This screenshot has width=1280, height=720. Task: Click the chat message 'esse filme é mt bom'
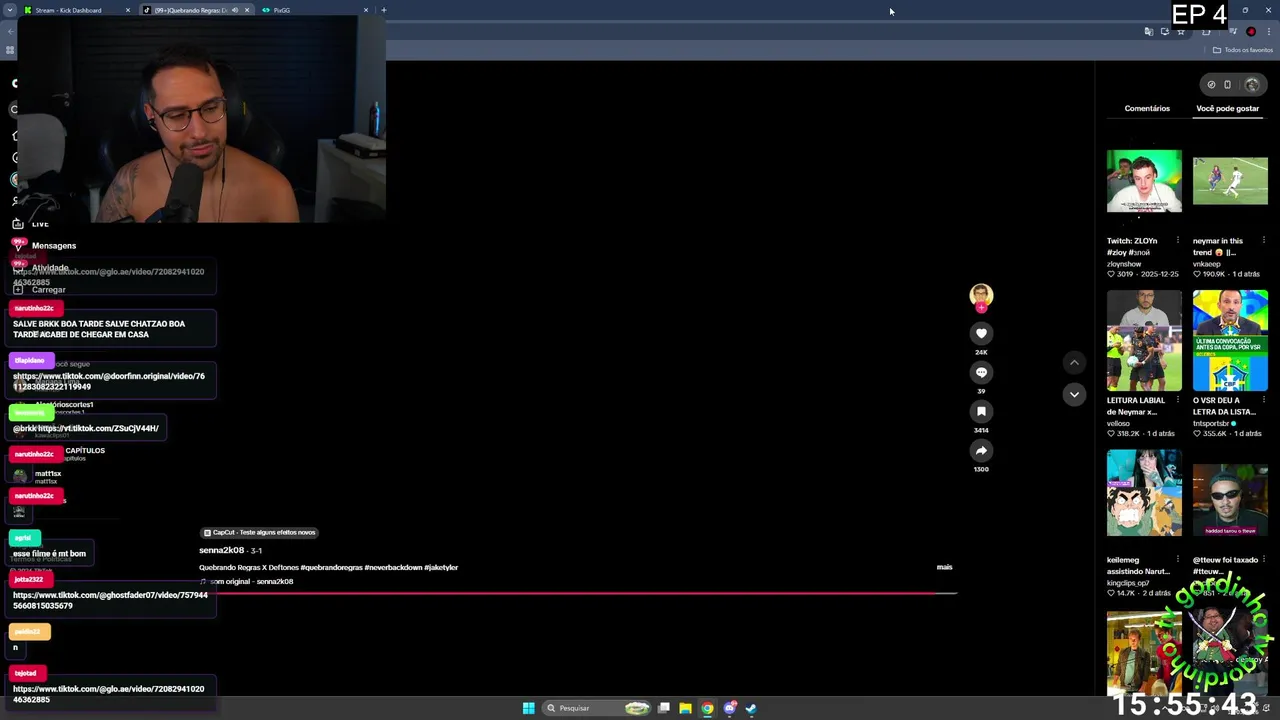[49, 553]
